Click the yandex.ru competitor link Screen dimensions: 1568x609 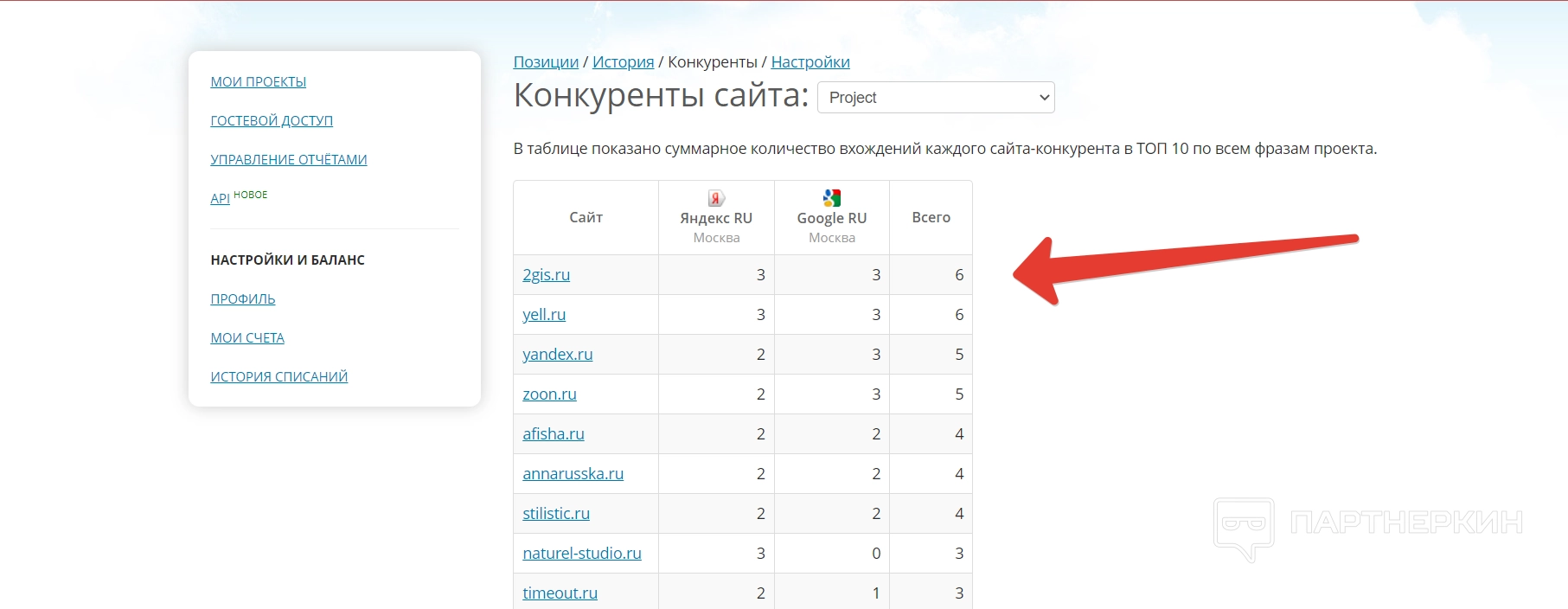558,355
